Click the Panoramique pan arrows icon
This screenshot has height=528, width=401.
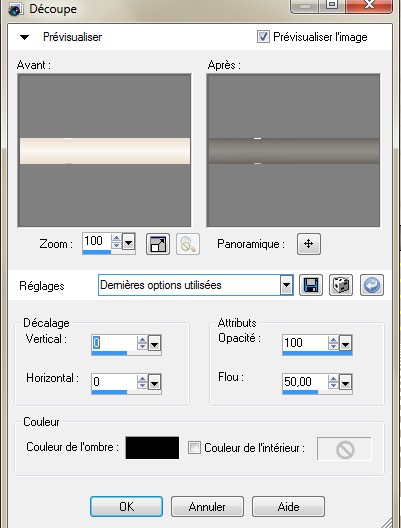pos(309,244)
